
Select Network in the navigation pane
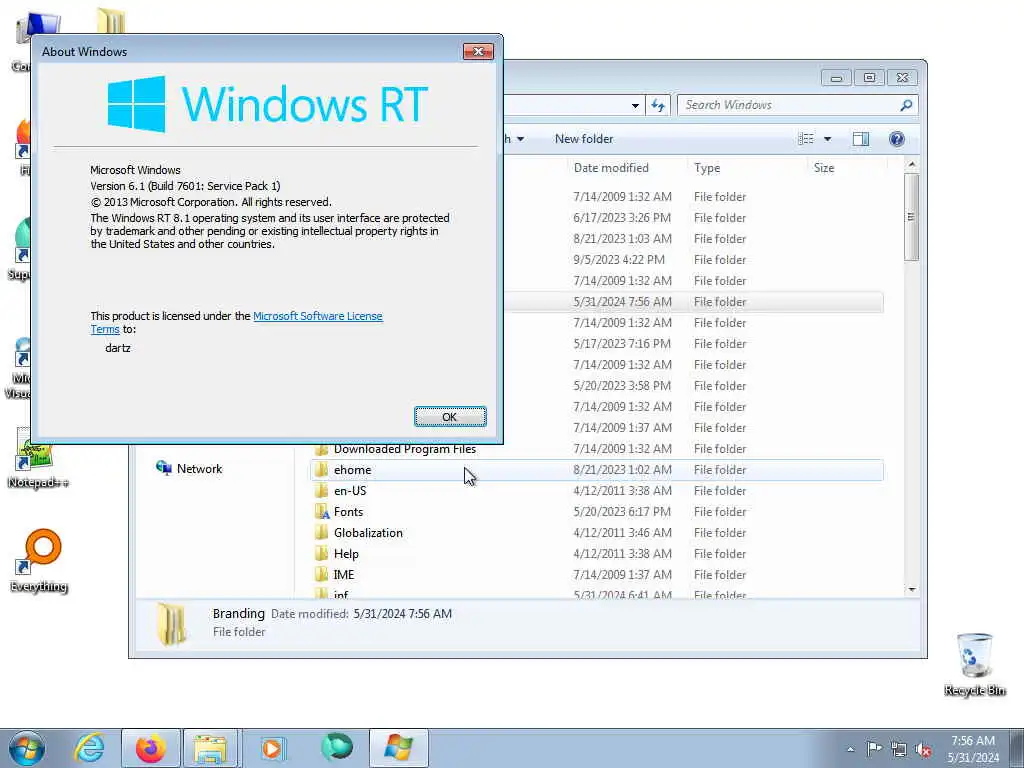point(199,469)
